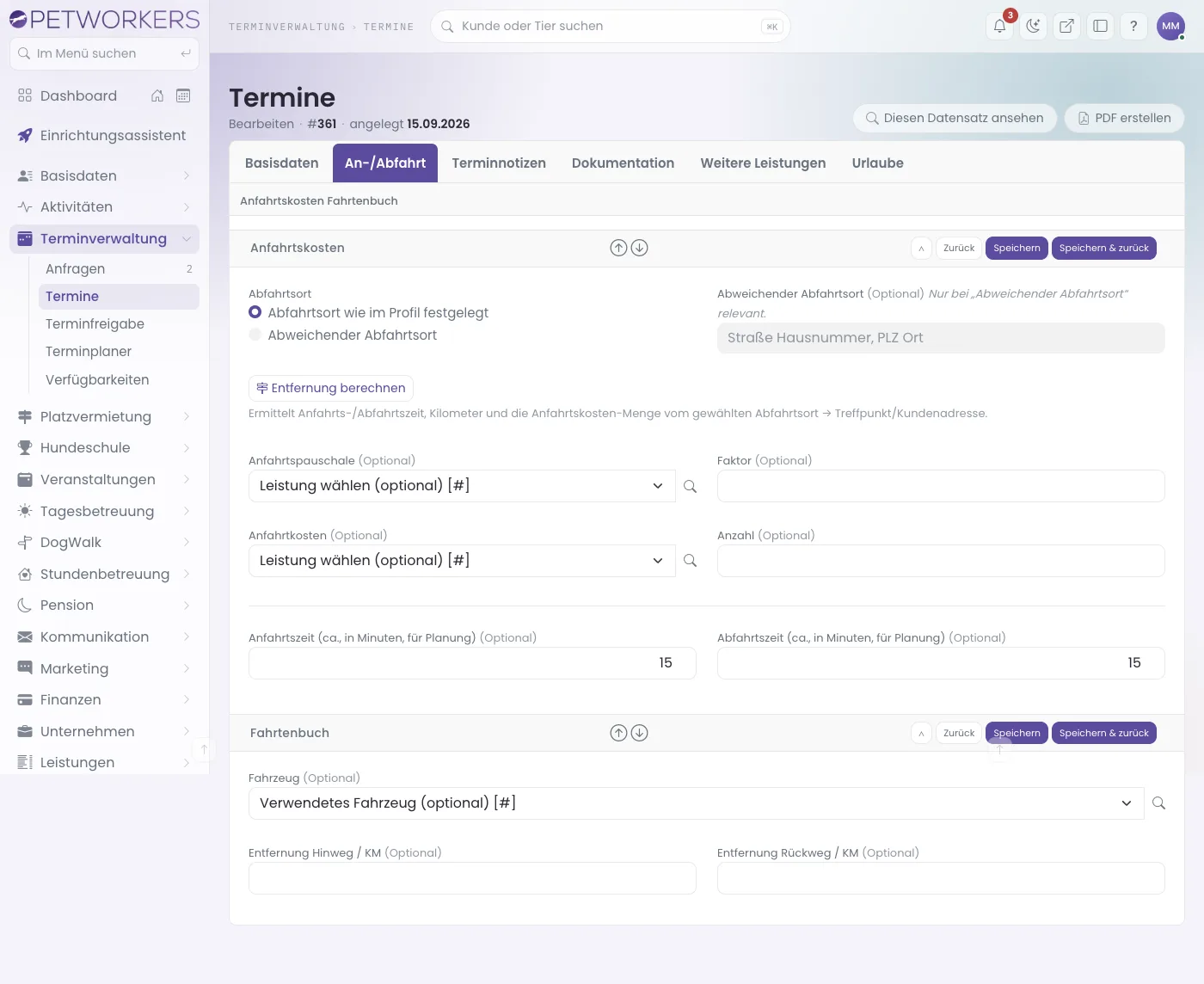Viewport: 1204px width, 984px height.
Task: Open Terminplaner in sidebar
Action: pos(119,351)
